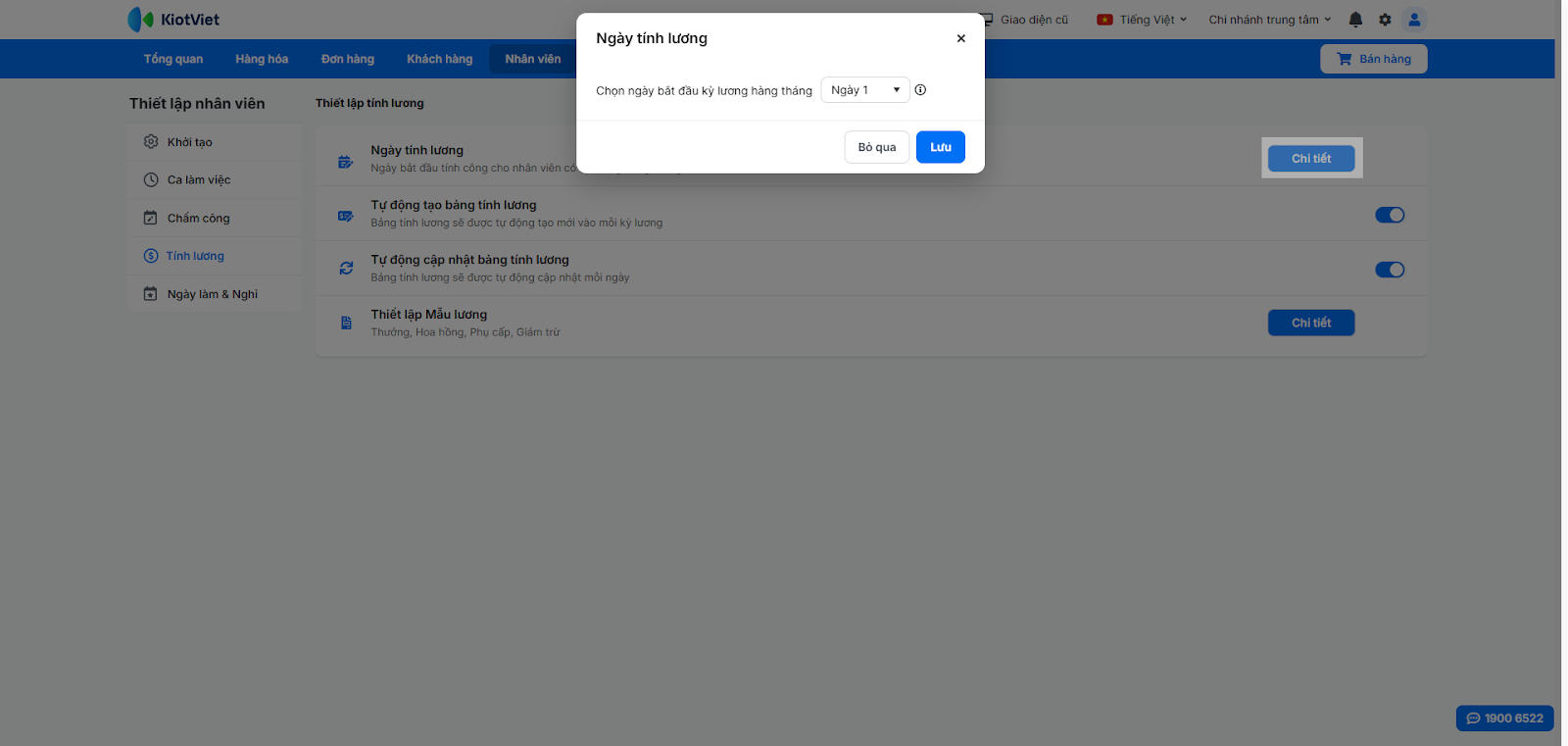
Task: Expand the Chi nhánh trung tâm branch selector
Action: [x=1270, y=20]
